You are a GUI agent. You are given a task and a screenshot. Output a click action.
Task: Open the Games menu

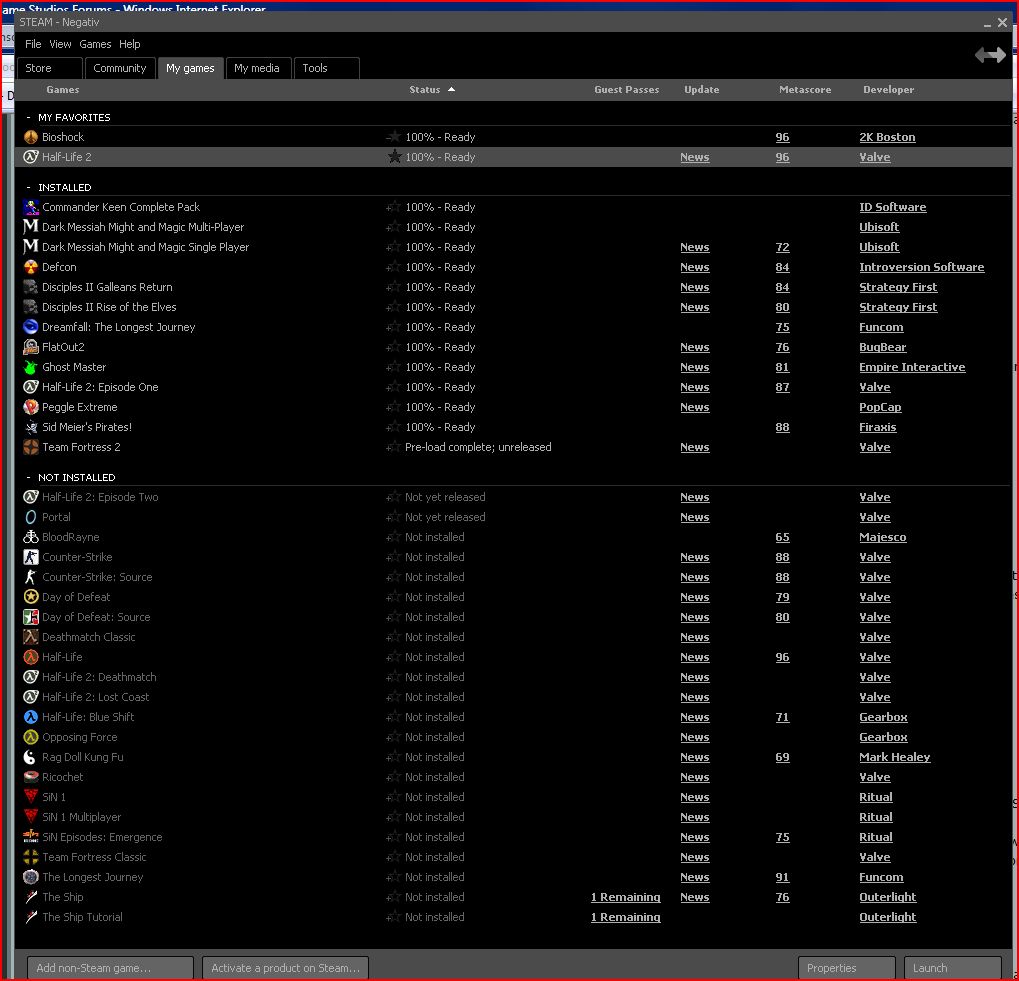pyautogui.click(x=96, y=44)
